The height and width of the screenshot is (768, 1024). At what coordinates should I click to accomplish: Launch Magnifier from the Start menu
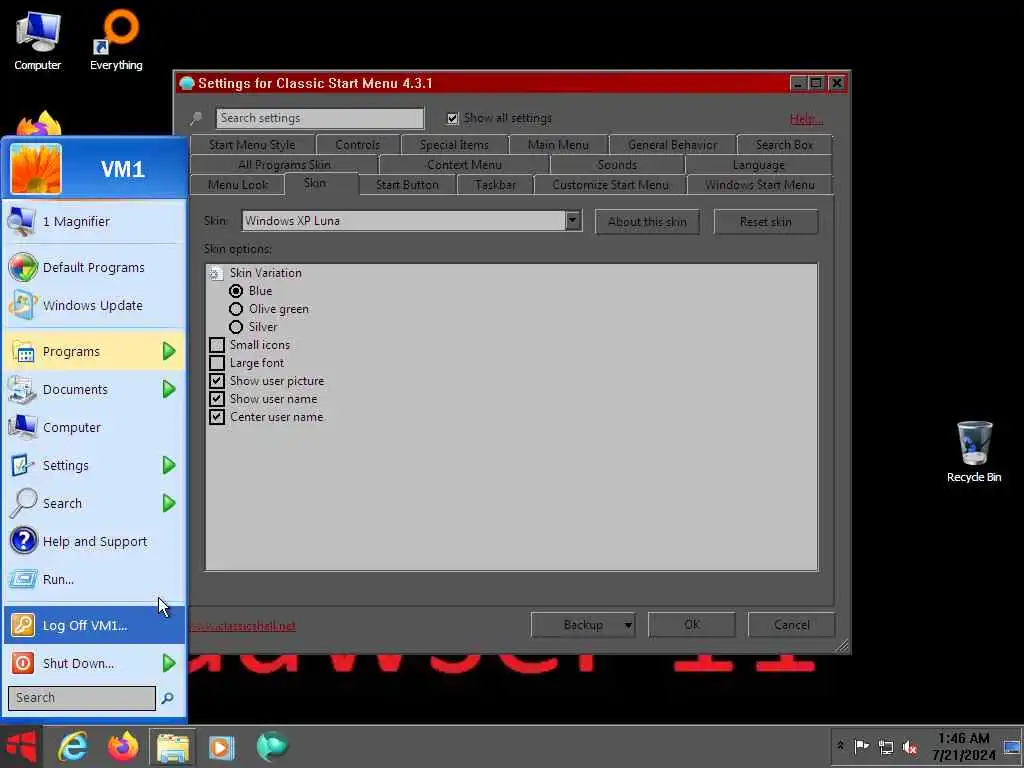(x=95, y=221)
